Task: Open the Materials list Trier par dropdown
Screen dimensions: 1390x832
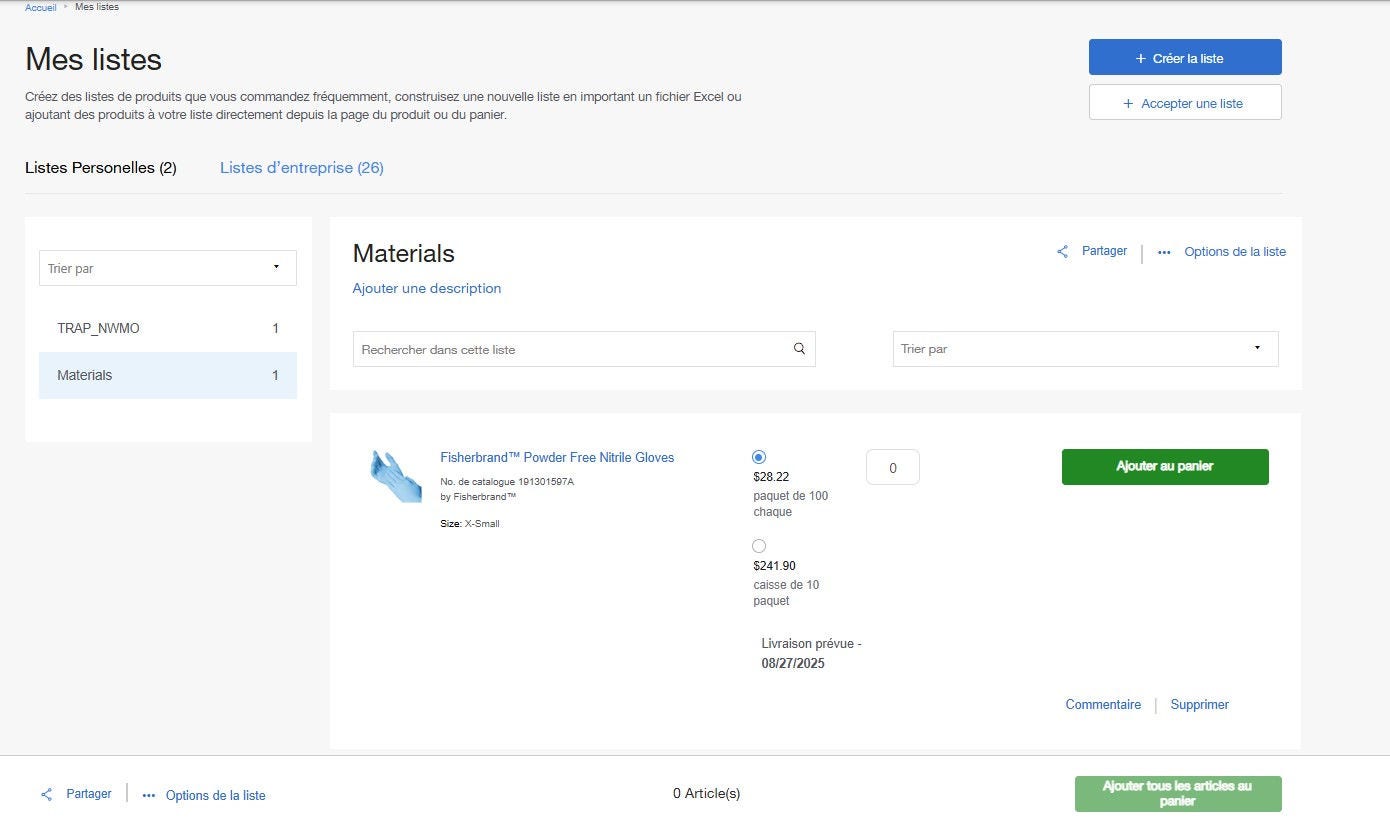Action: pyautogui.click(x=1085, y=349)
